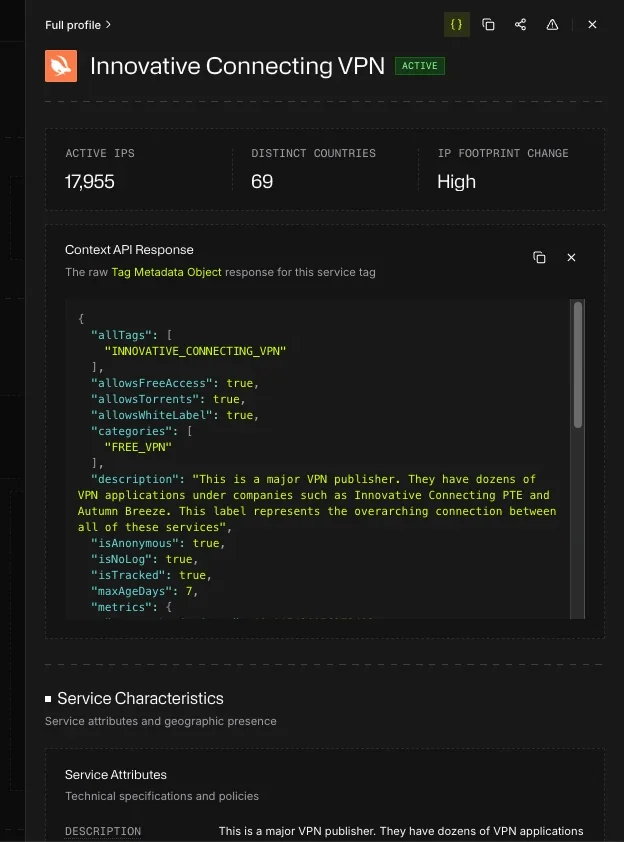
Task: Click the share icon in the header
Action: [x=520, y=25]
